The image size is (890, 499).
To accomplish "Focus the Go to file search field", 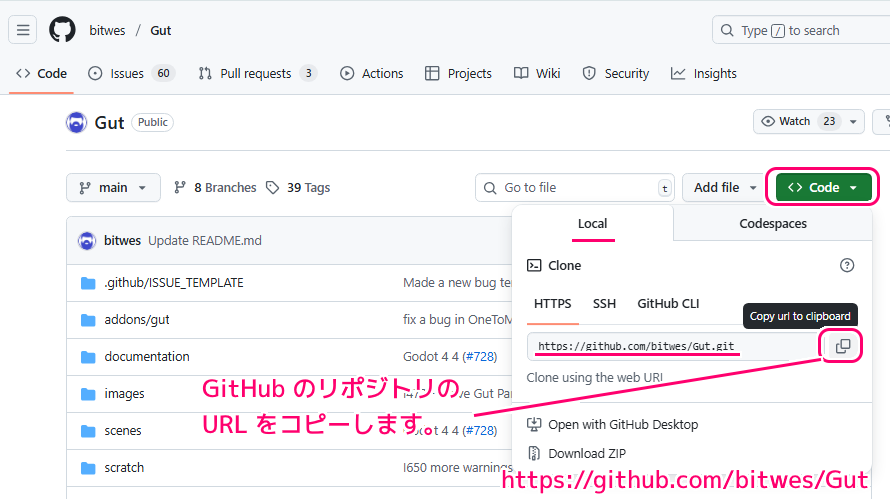I will 575,187.
